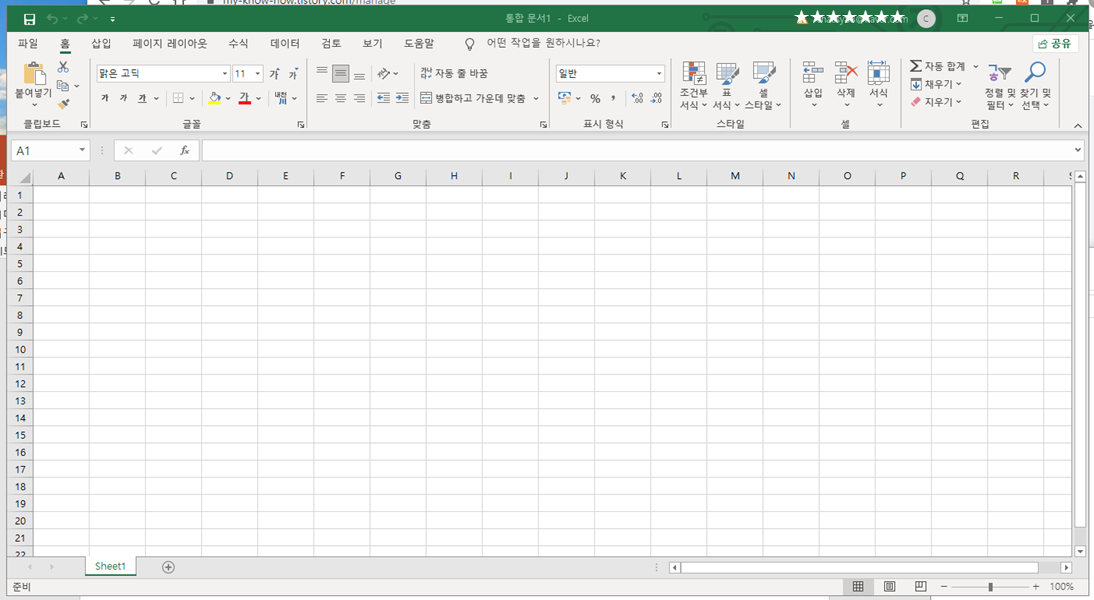Decrease font size button

click(x=294, y=73)
